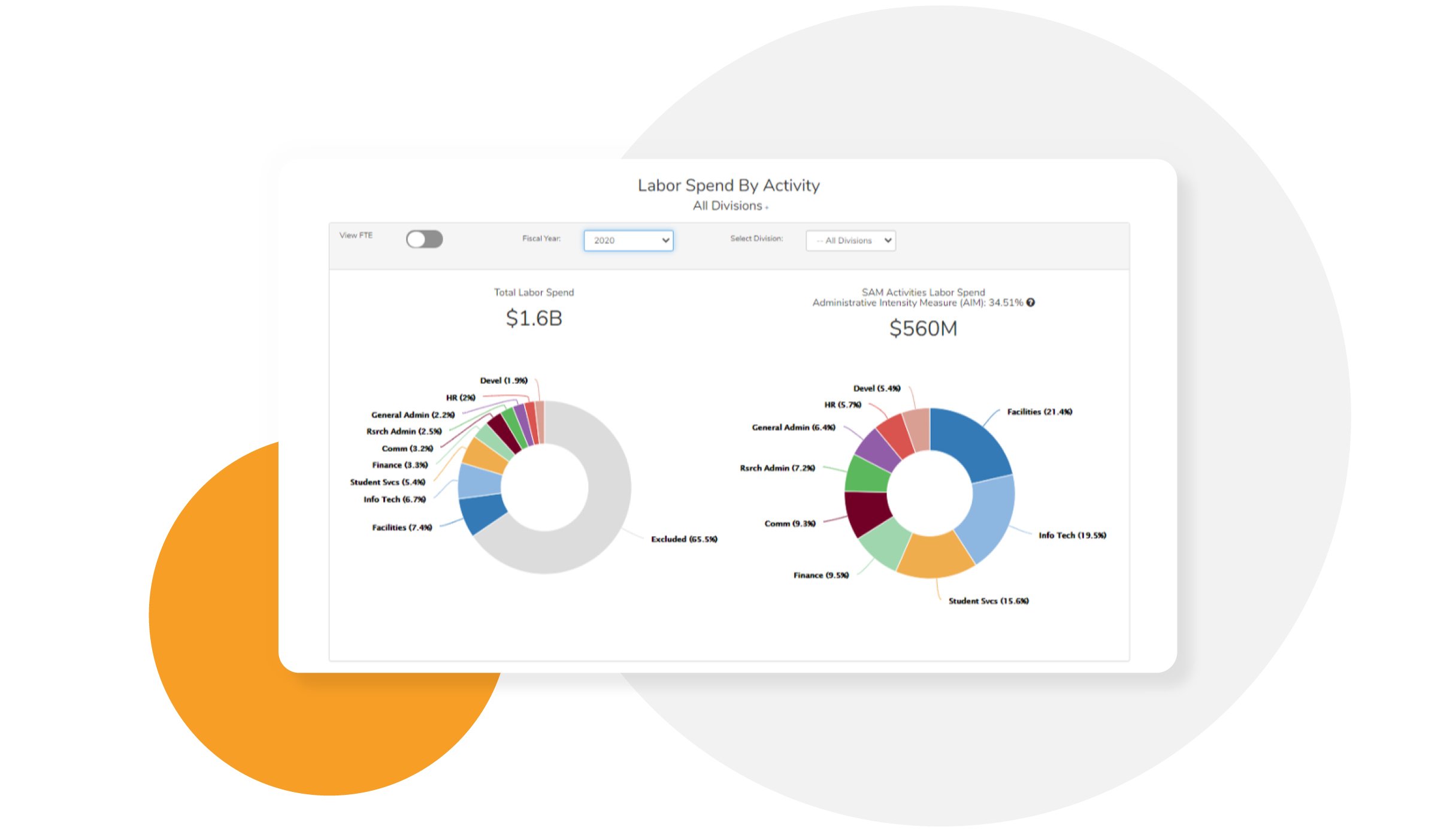This screenshot has width=1456, height=832.
Task: Click the Devel (5.4%) label on right chart
Action: click(876, 389)
